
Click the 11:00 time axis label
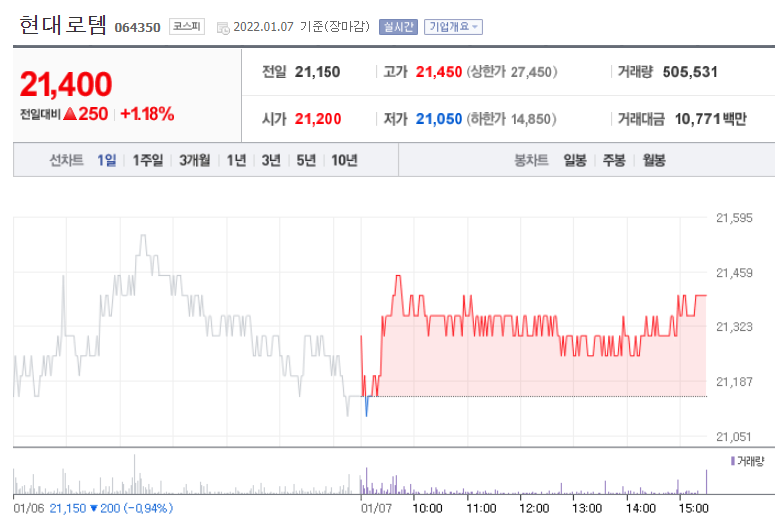coord(481,508)
